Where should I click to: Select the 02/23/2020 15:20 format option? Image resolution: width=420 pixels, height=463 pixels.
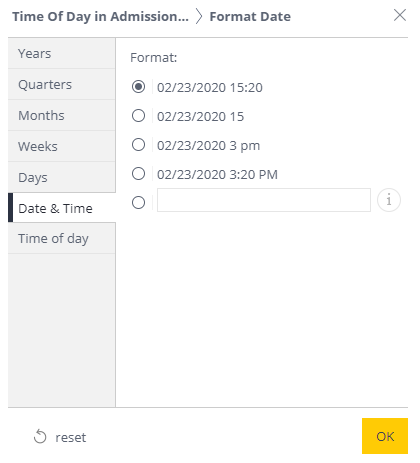[x=138, y=87]
